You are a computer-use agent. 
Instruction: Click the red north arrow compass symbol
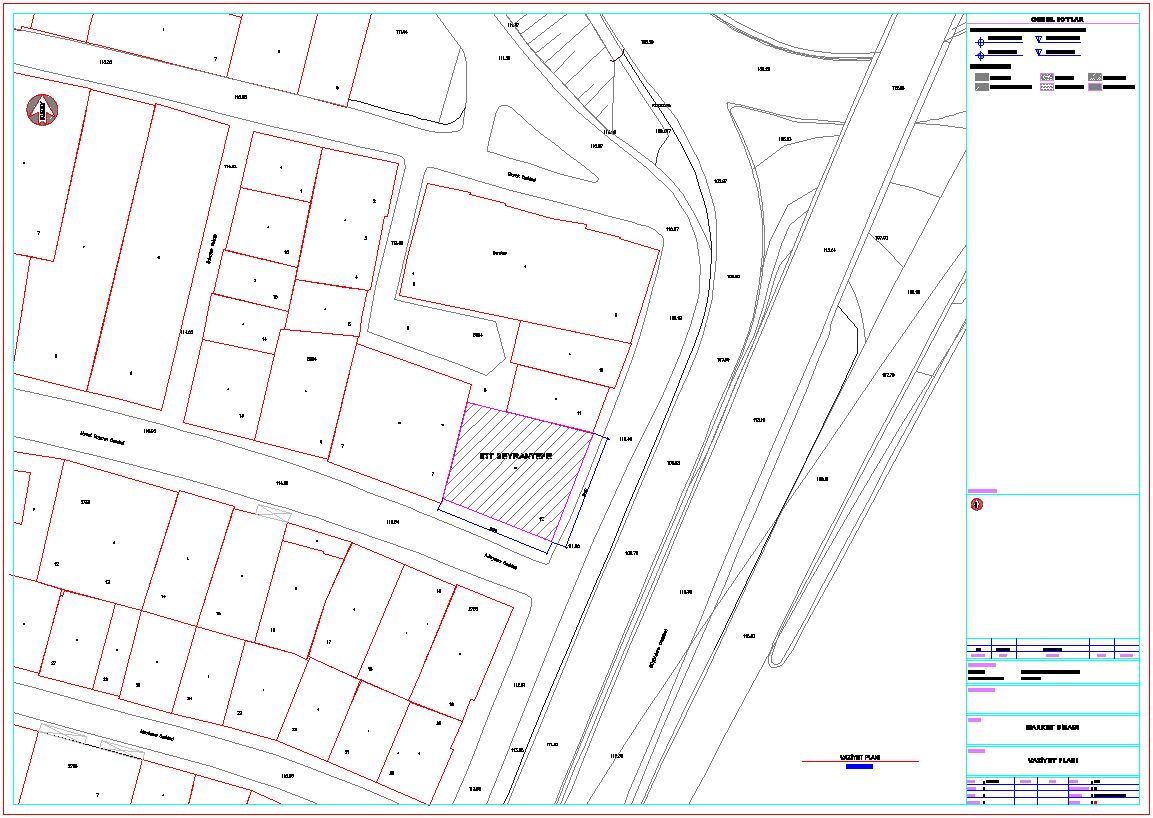coord(42,110)
